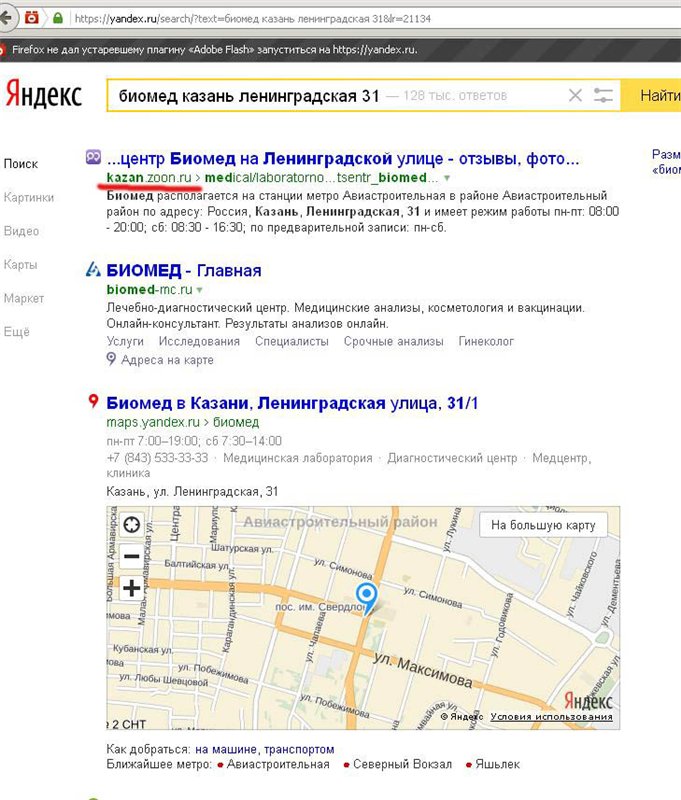Click maps.yandex.ru green URL
Image resolution: width=681 pixels, height=800 pixels.
[153, 422]
